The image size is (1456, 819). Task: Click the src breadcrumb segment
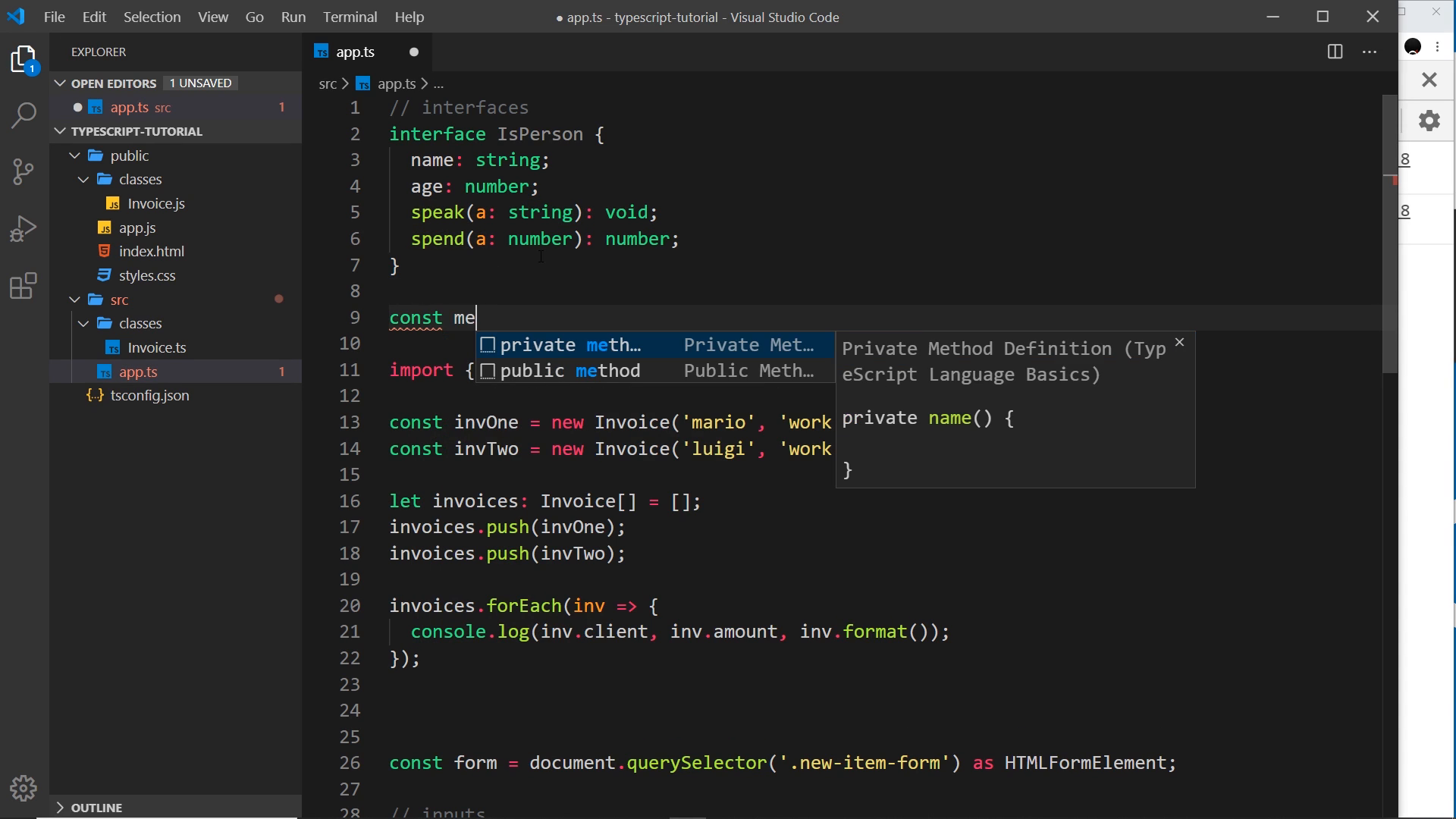click(328, 83)
